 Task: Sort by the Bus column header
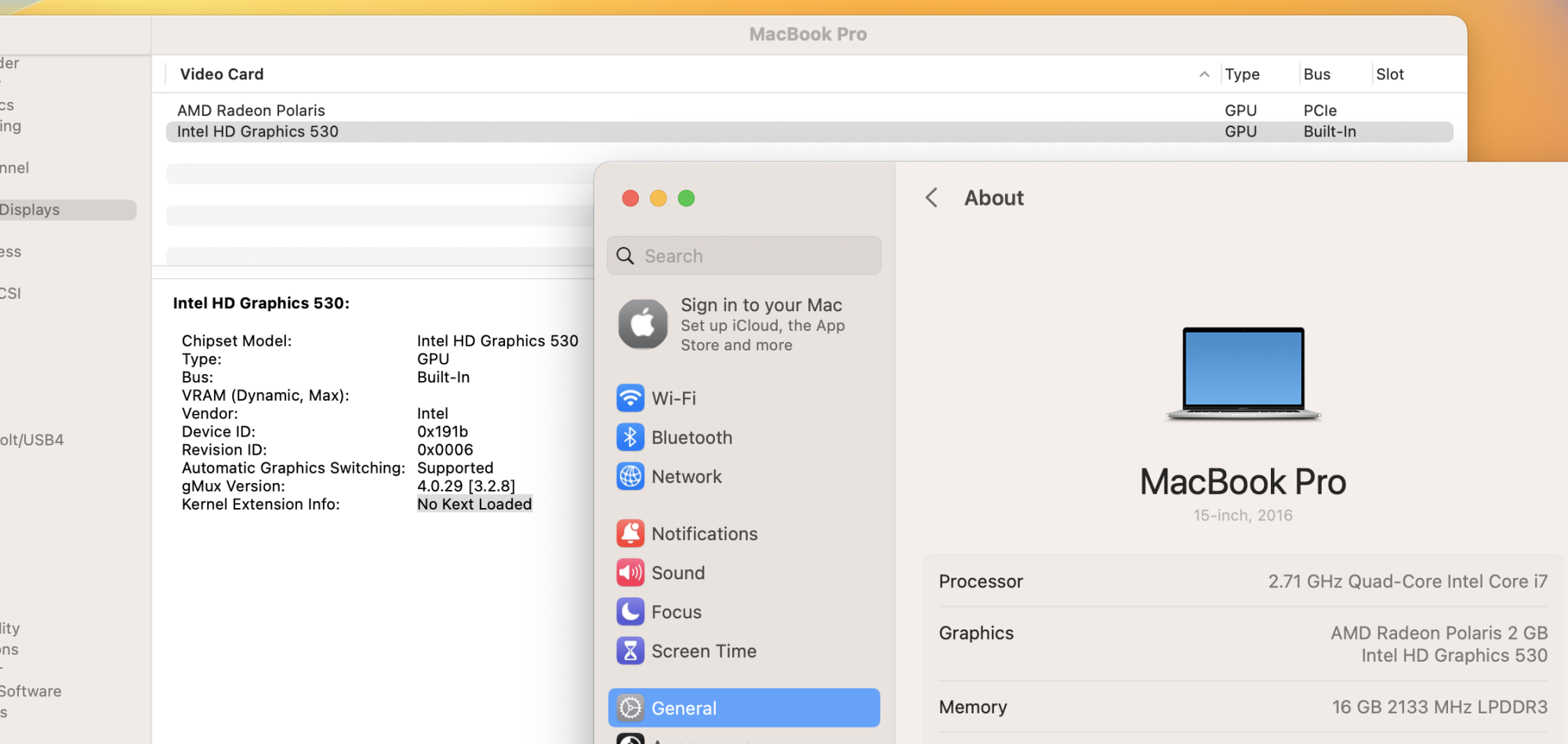[x=1317, y=74]
